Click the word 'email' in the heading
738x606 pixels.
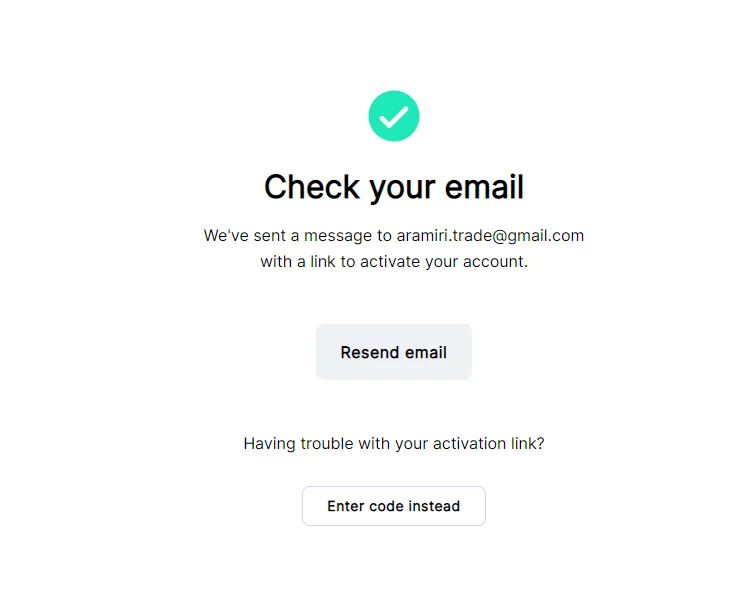[476, 187]
